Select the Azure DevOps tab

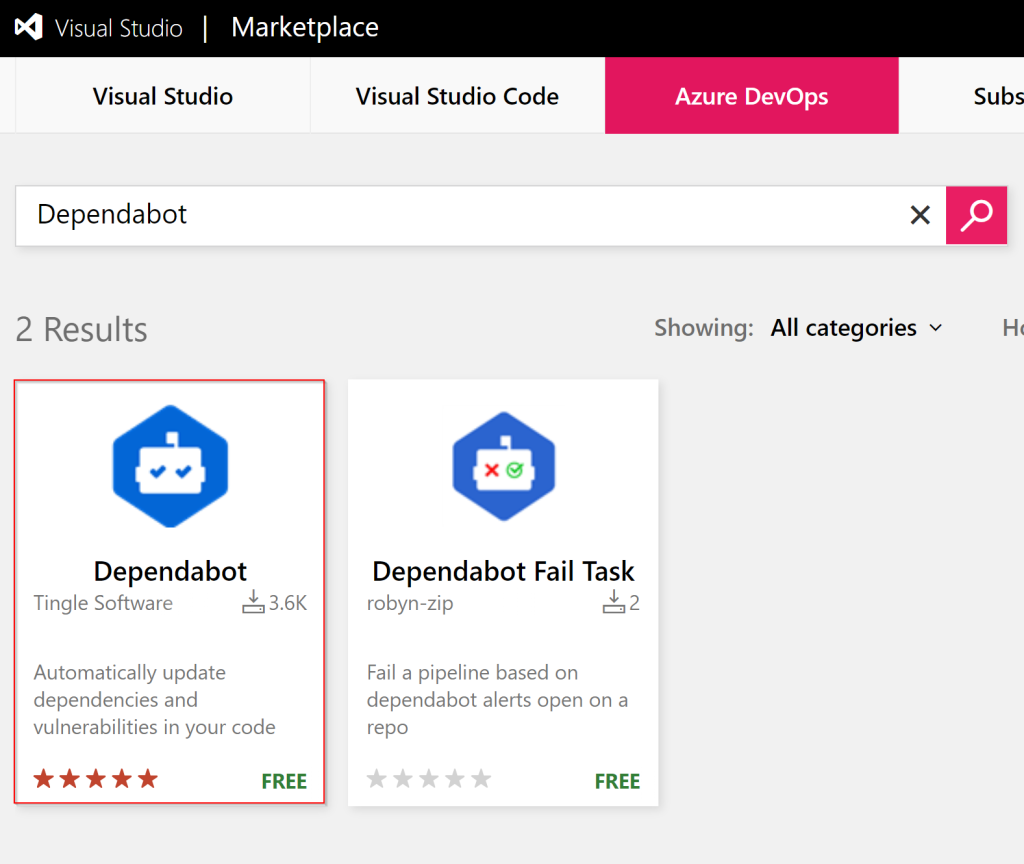pyautogui.click(x=751, y=96)
